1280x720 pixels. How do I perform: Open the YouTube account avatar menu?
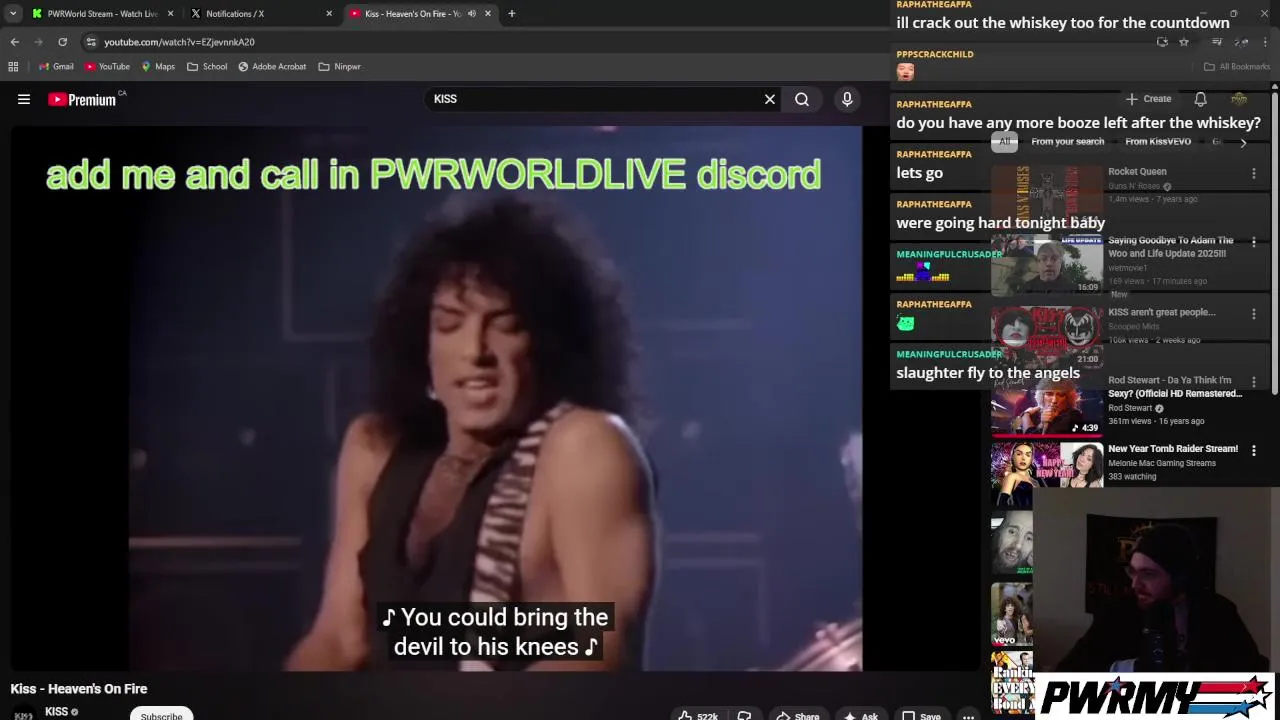click(1239, 99)
